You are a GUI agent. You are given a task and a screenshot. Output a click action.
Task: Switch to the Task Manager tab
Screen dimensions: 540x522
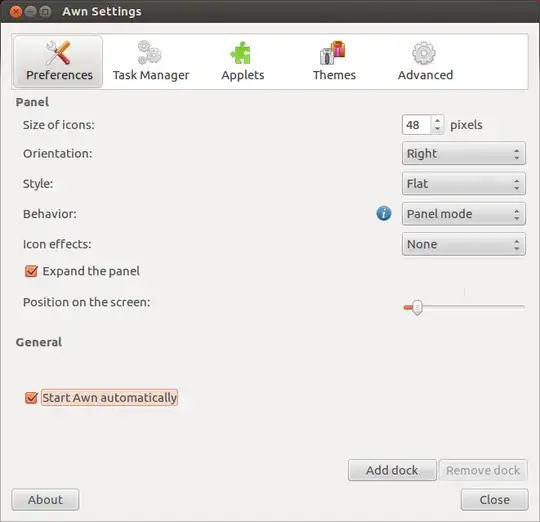click(150, 61)
